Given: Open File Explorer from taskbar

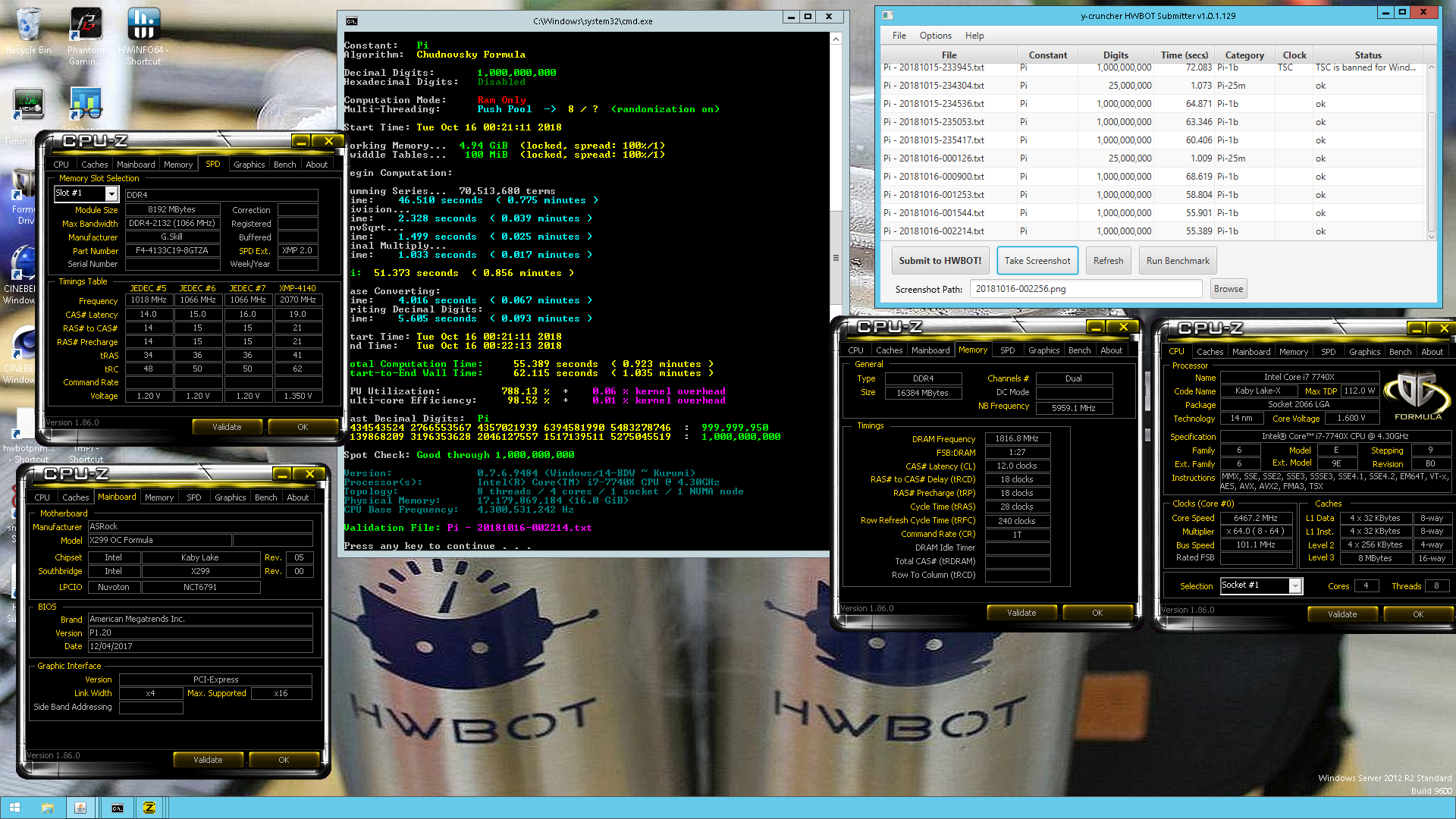Looking at the screenshot, I should (x=47, y=808).
